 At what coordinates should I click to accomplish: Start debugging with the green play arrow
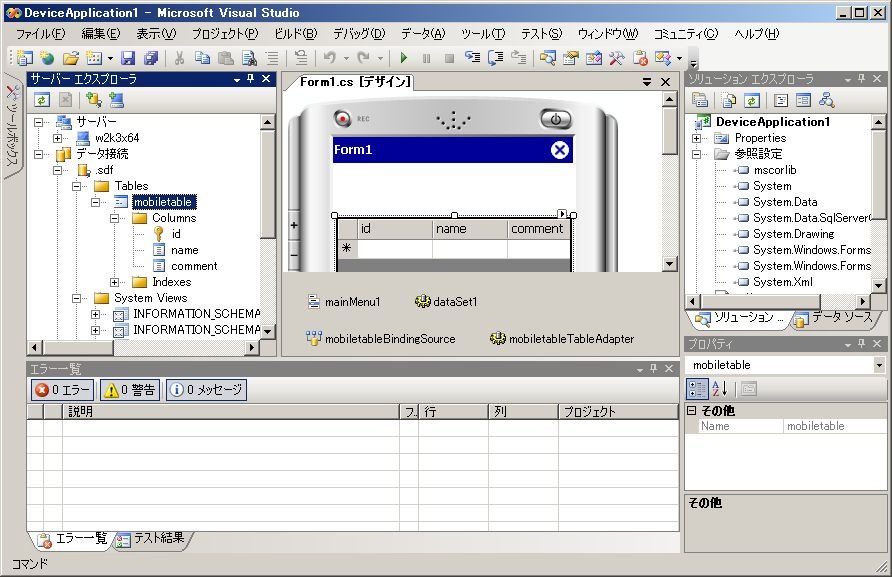click(404, 57)
